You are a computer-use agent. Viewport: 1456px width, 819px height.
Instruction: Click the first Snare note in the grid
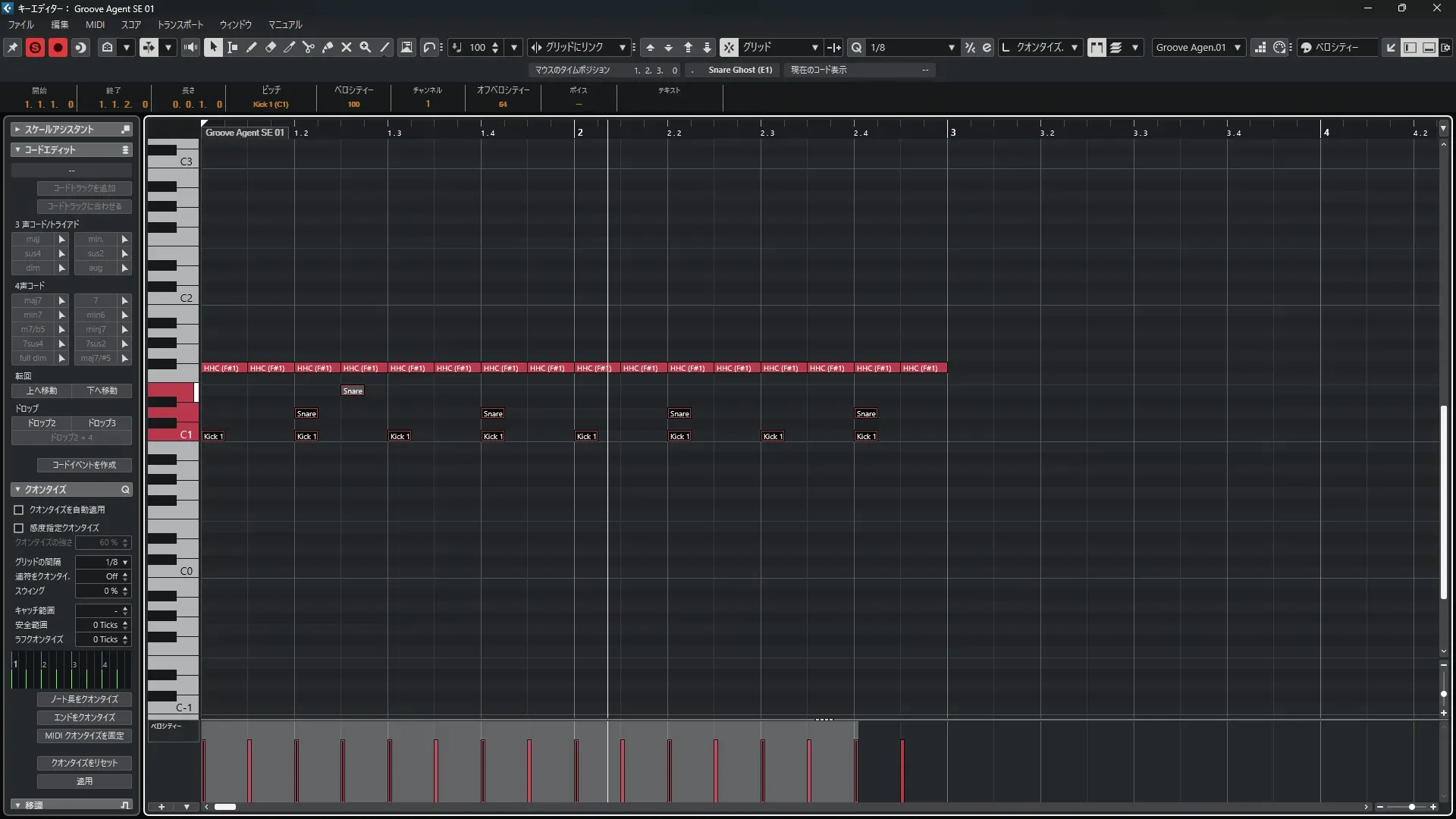pos(306,413)
